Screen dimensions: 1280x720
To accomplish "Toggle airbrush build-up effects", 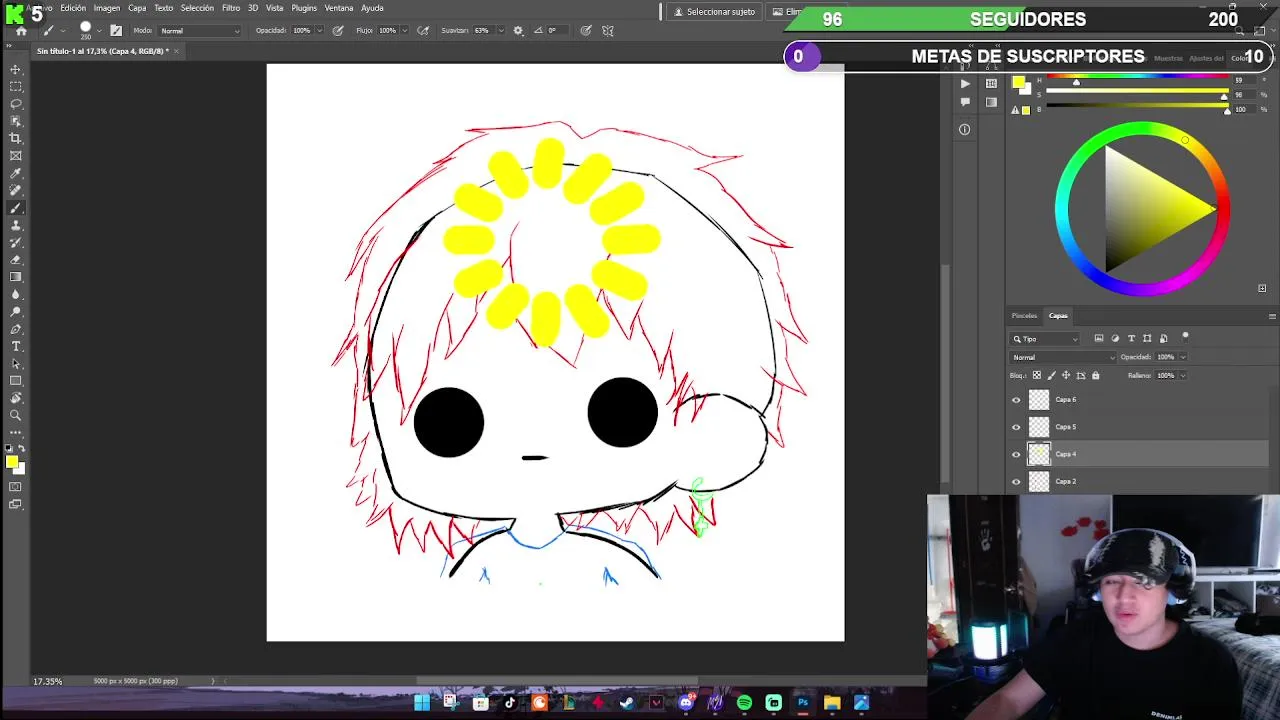I will coord(423,30).
